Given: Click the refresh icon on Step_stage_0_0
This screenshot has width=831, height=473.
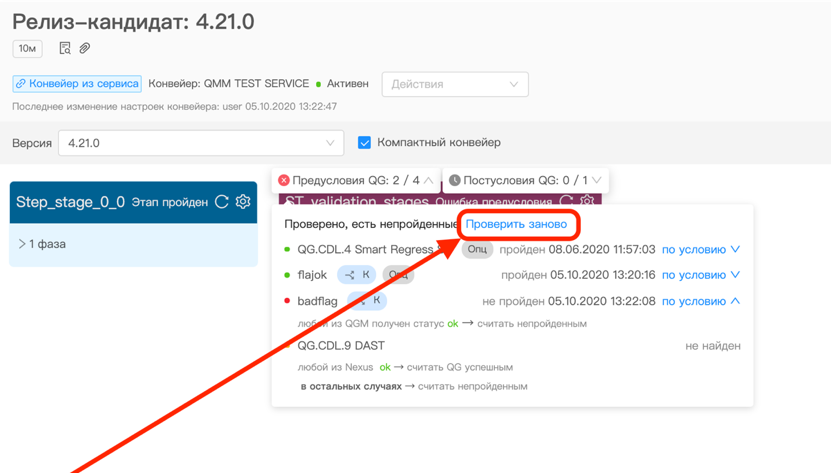Looking at the screenshot, I should point(222,202).
